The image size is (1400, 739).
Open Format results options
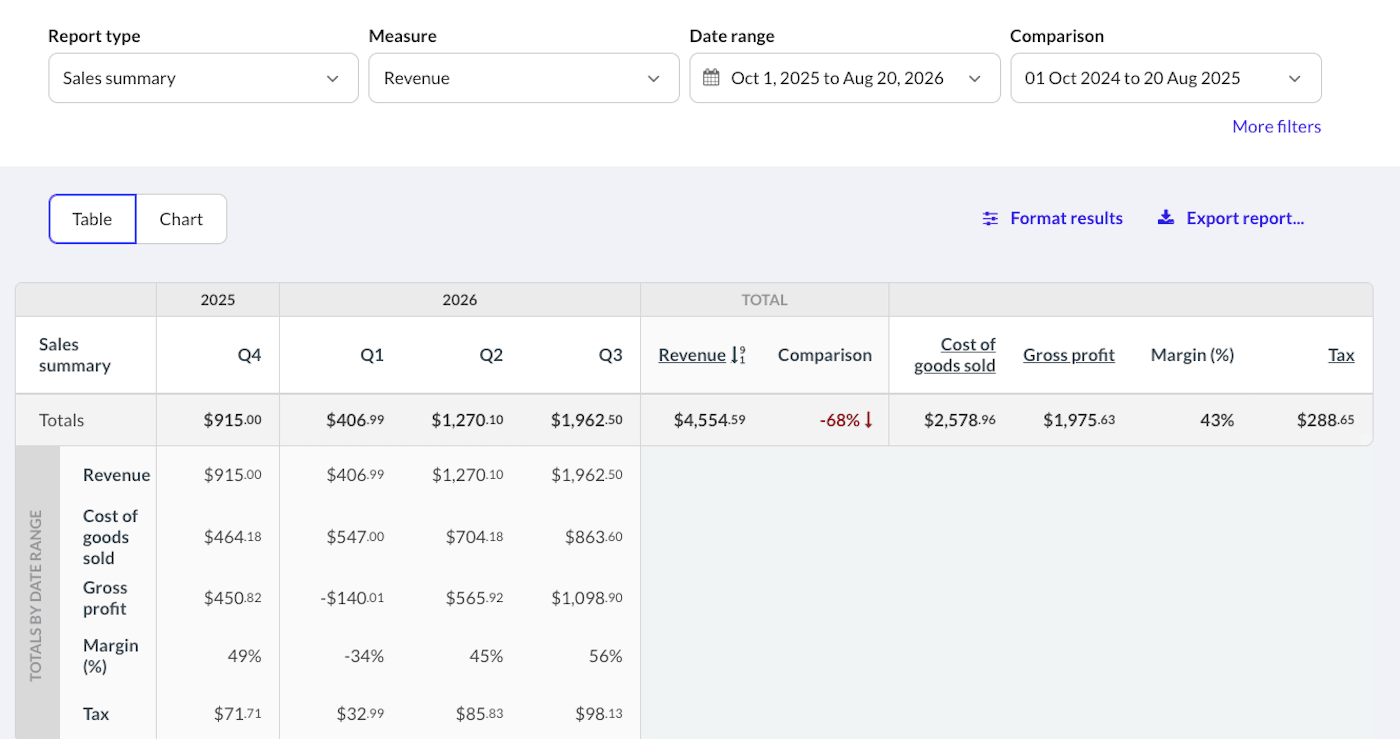[x=1053, y=218]
